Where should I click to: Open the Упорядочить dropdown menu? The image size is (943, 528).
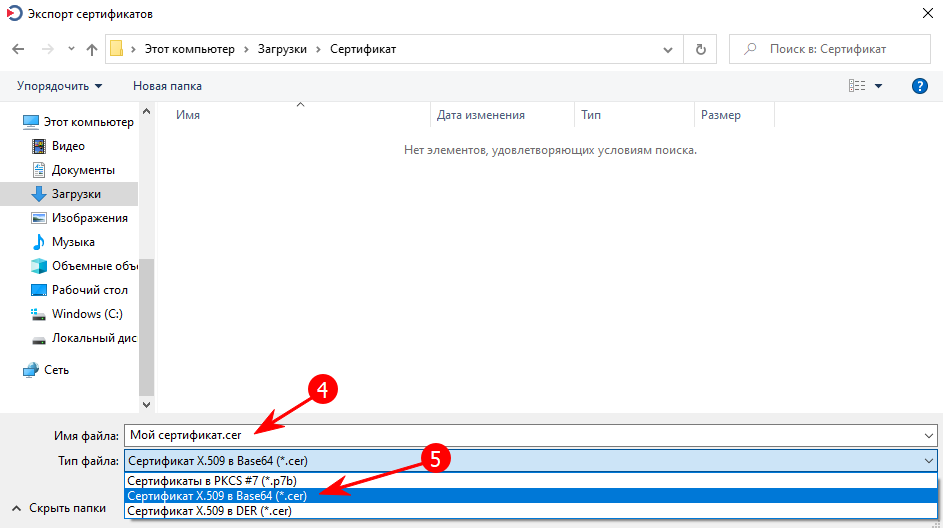[x=60, y=86]
